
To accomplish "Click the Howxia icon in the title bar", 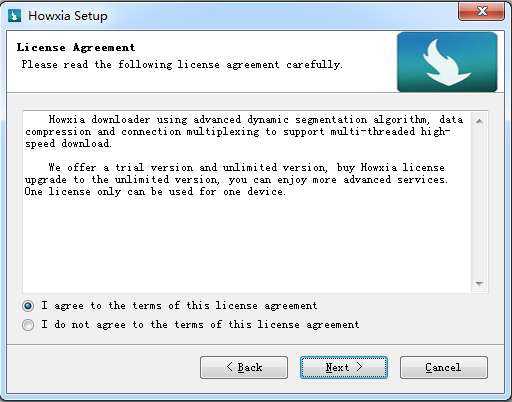I will coord(14,16).
